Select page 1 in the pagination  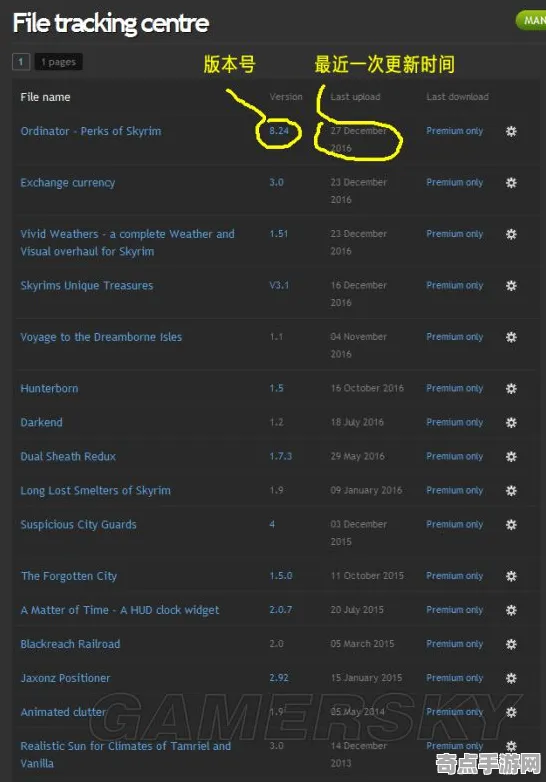tap(21, 62)
